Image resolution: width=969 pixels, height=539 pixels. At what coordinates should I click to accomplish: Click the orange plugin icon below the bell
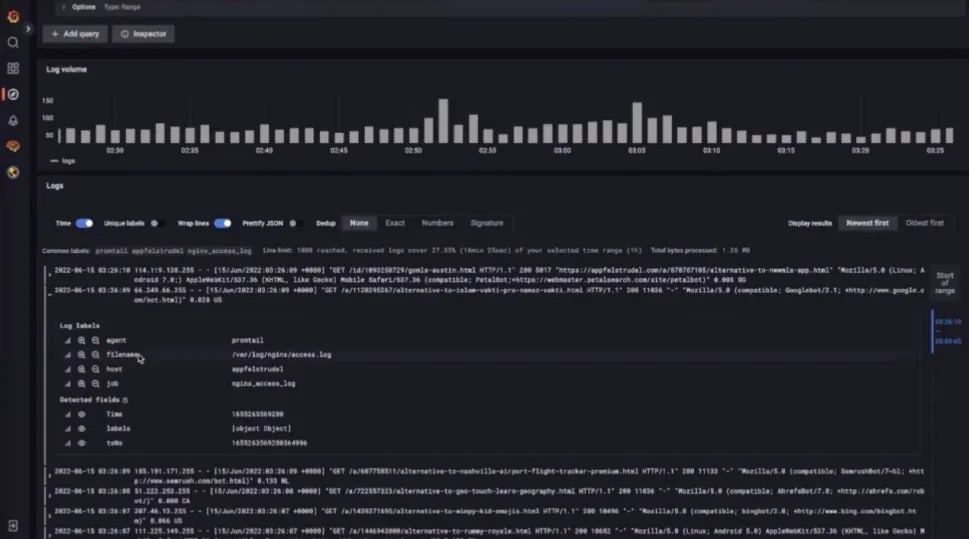13,146
